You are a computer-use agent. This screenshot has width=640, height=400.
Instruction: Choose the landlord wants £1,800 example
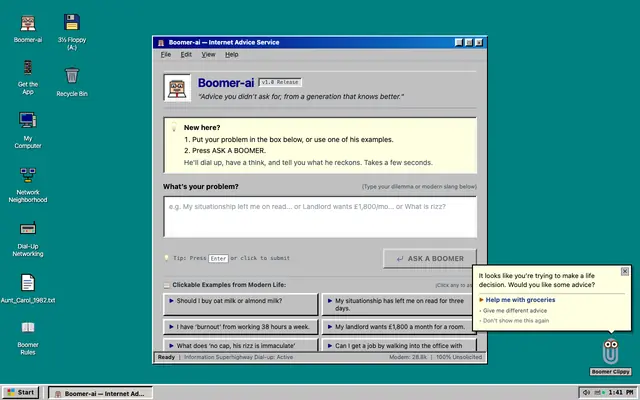[399, 327]
